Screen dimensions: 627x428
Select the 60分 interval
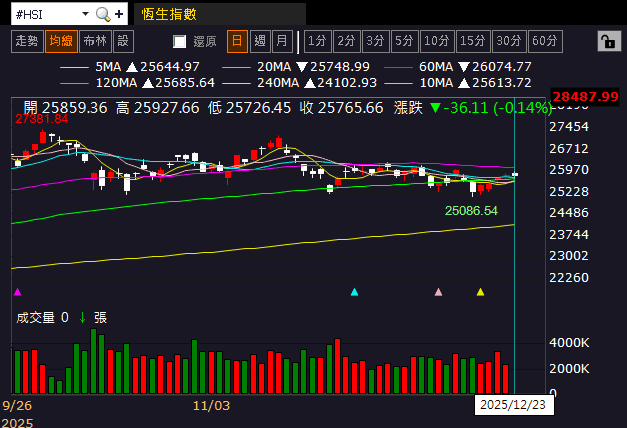(x=545, y=41)
